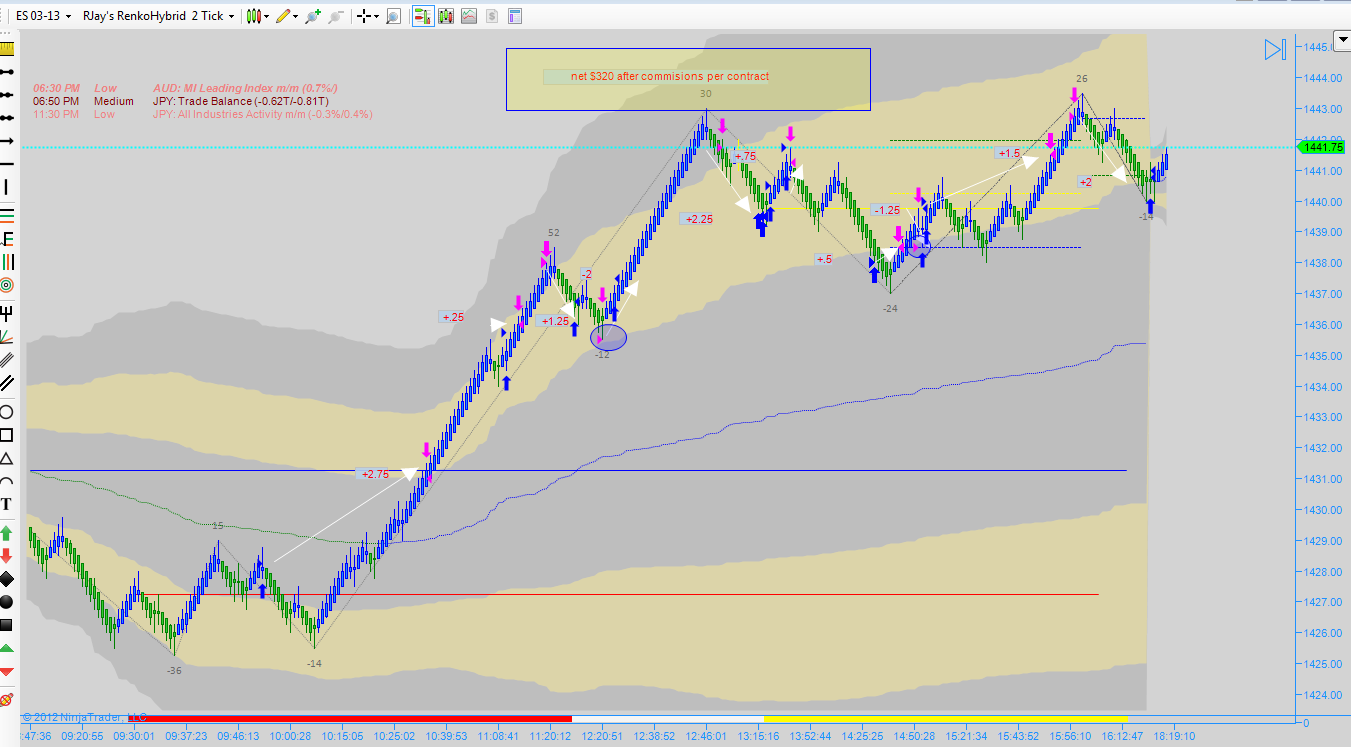Click the pencil drawing tools icon

(x=284, y=16)
